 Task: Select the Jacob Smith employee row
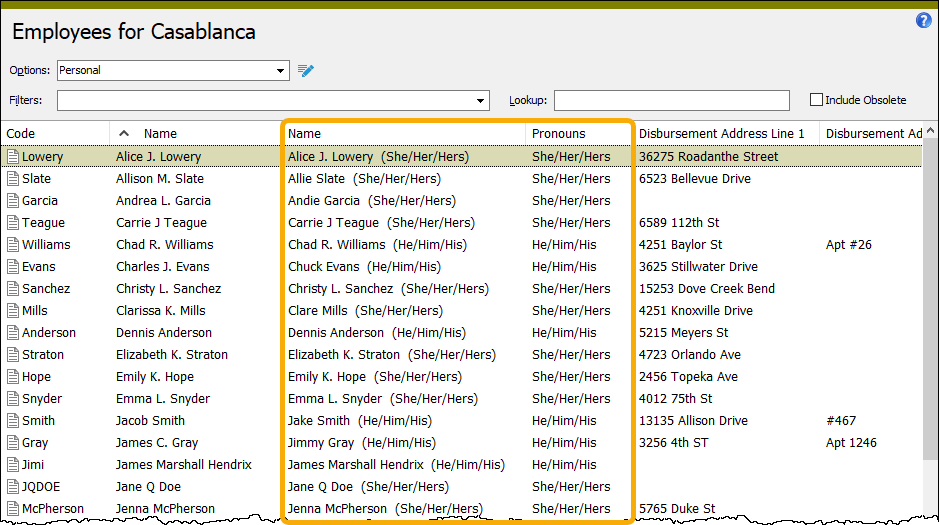(150, 421)
